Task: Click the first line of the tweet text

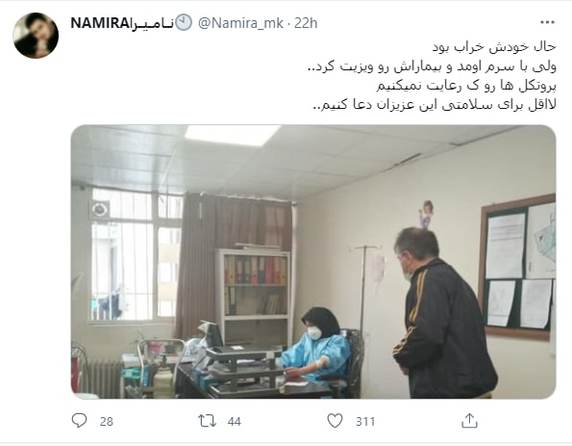Action: coord(494,47)
